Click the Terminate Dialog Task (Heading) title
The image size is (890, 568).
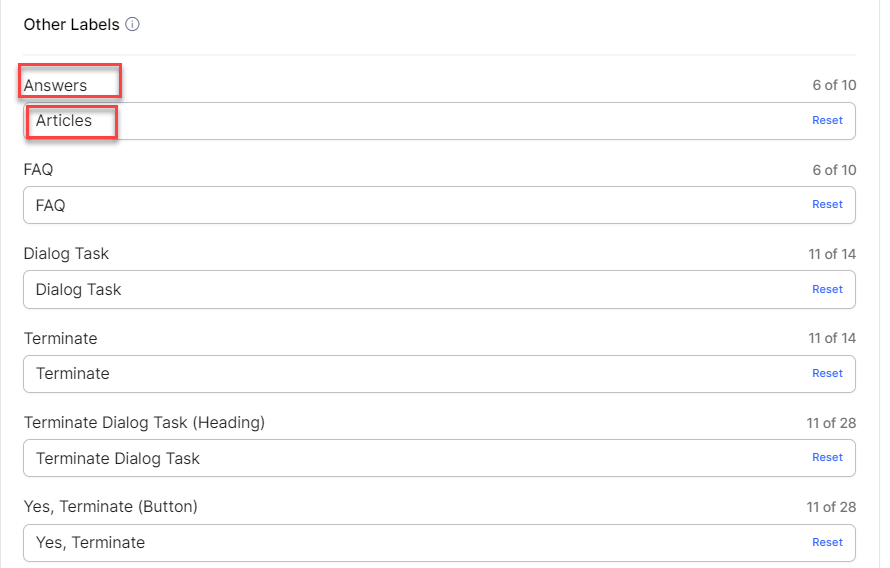pos(144,423)
